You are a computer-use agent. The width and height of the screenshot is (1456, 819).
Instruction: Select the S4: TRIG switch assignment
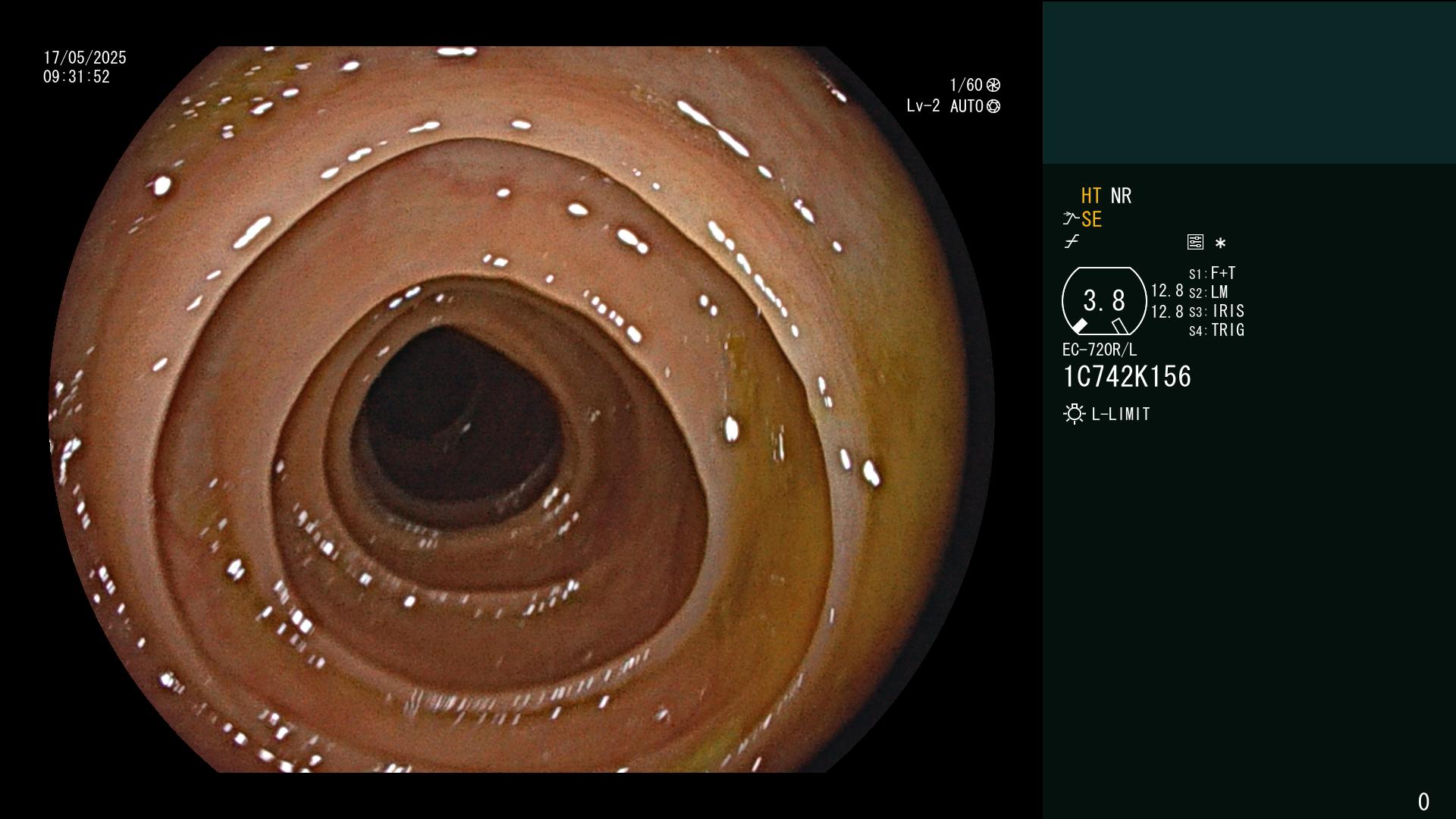coord(1217,330)
